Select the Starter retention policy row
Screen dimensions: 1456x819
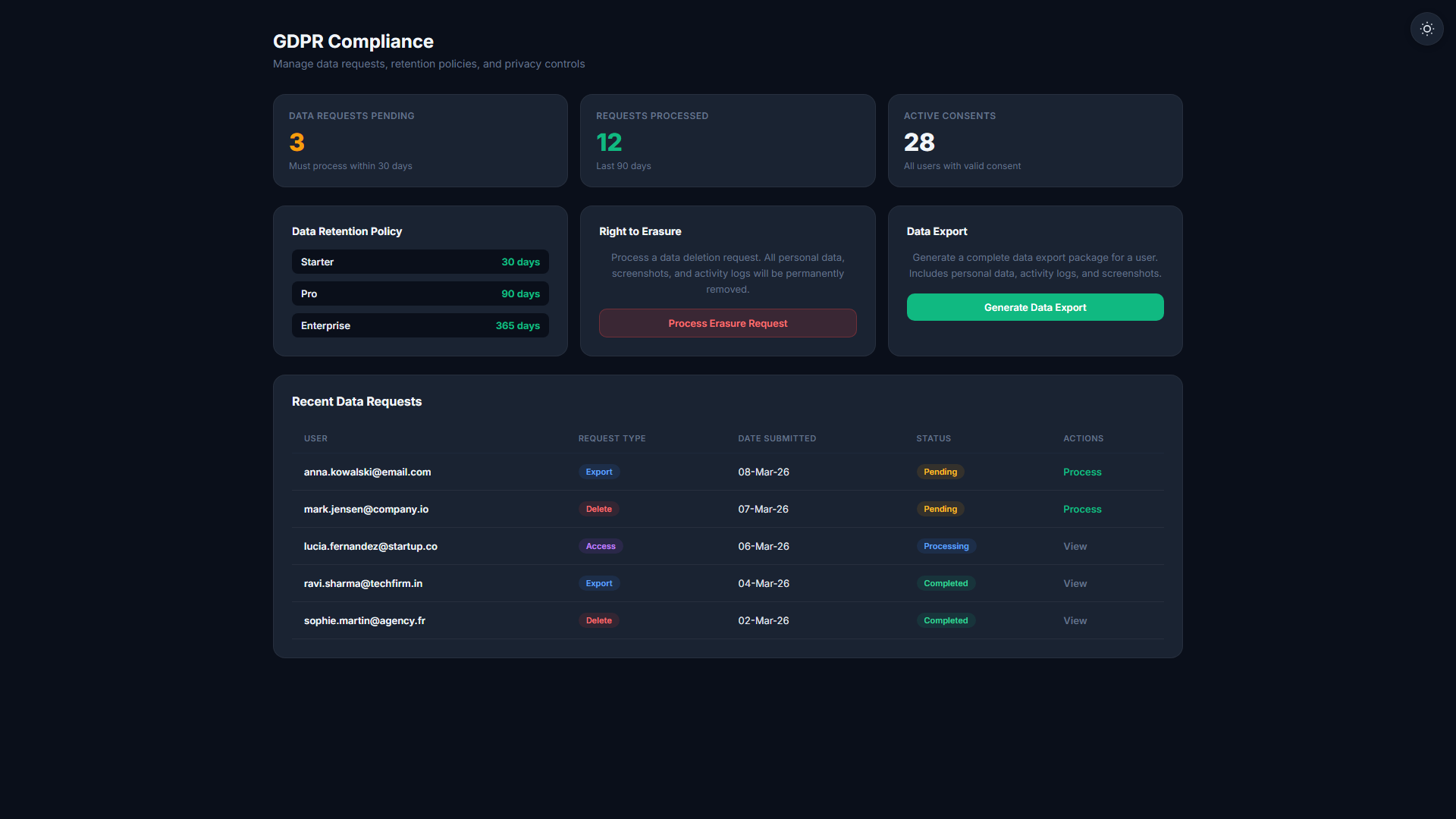point(420,262)
